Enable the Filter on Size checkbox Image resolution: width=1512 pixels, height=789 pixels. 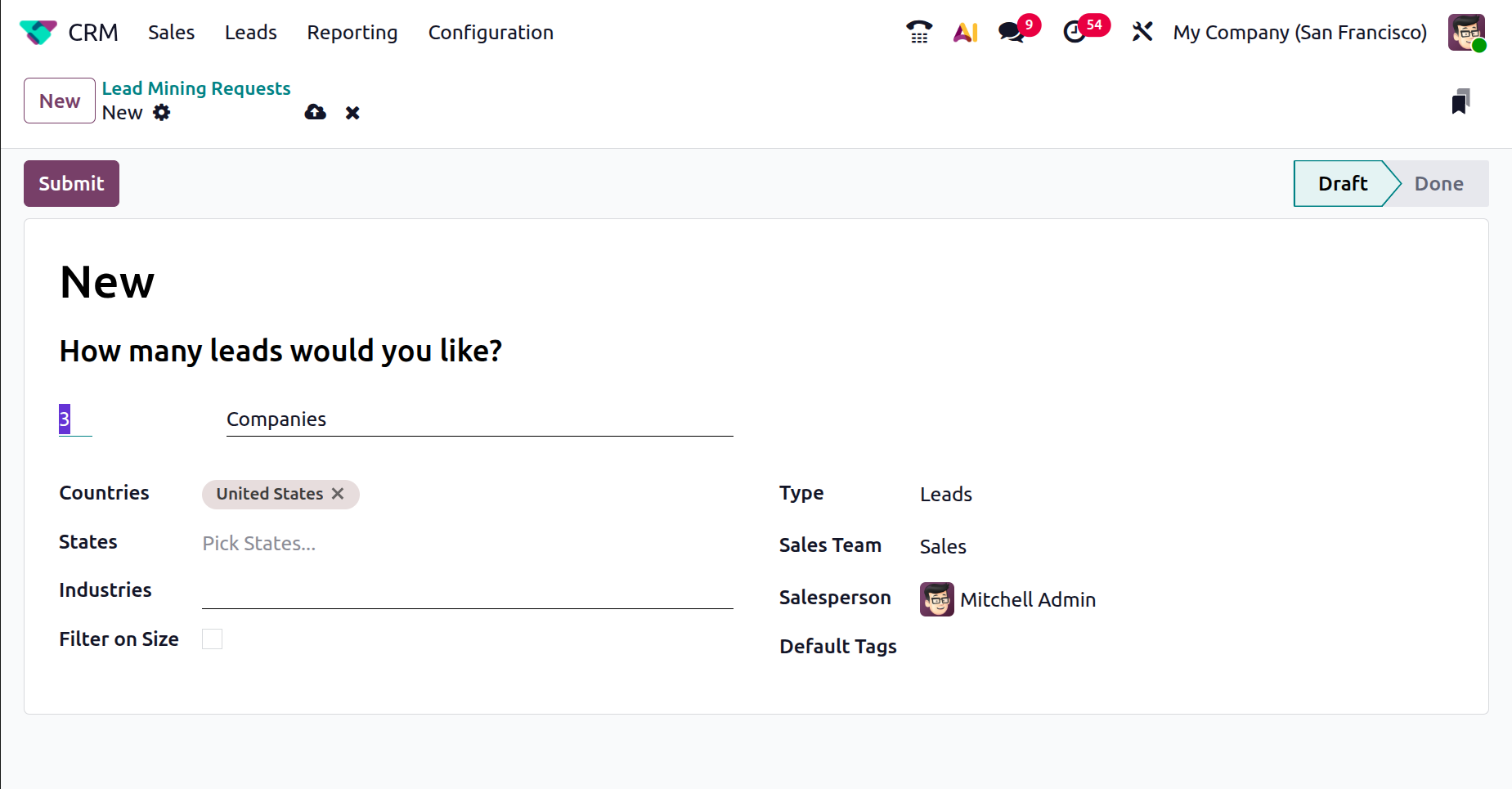pyautogui.click(x=212, y=639)
